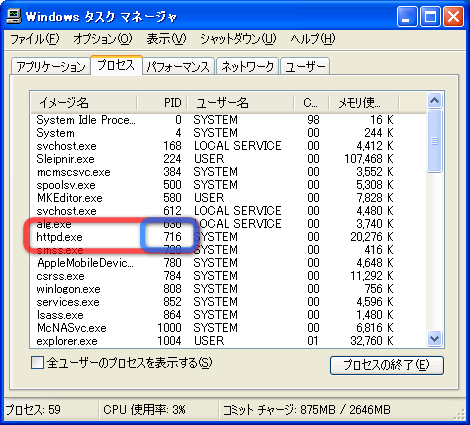Click the scrollbar down arrow
The width and height of the screenshot is (470, 425).
[x=434, y=339]
